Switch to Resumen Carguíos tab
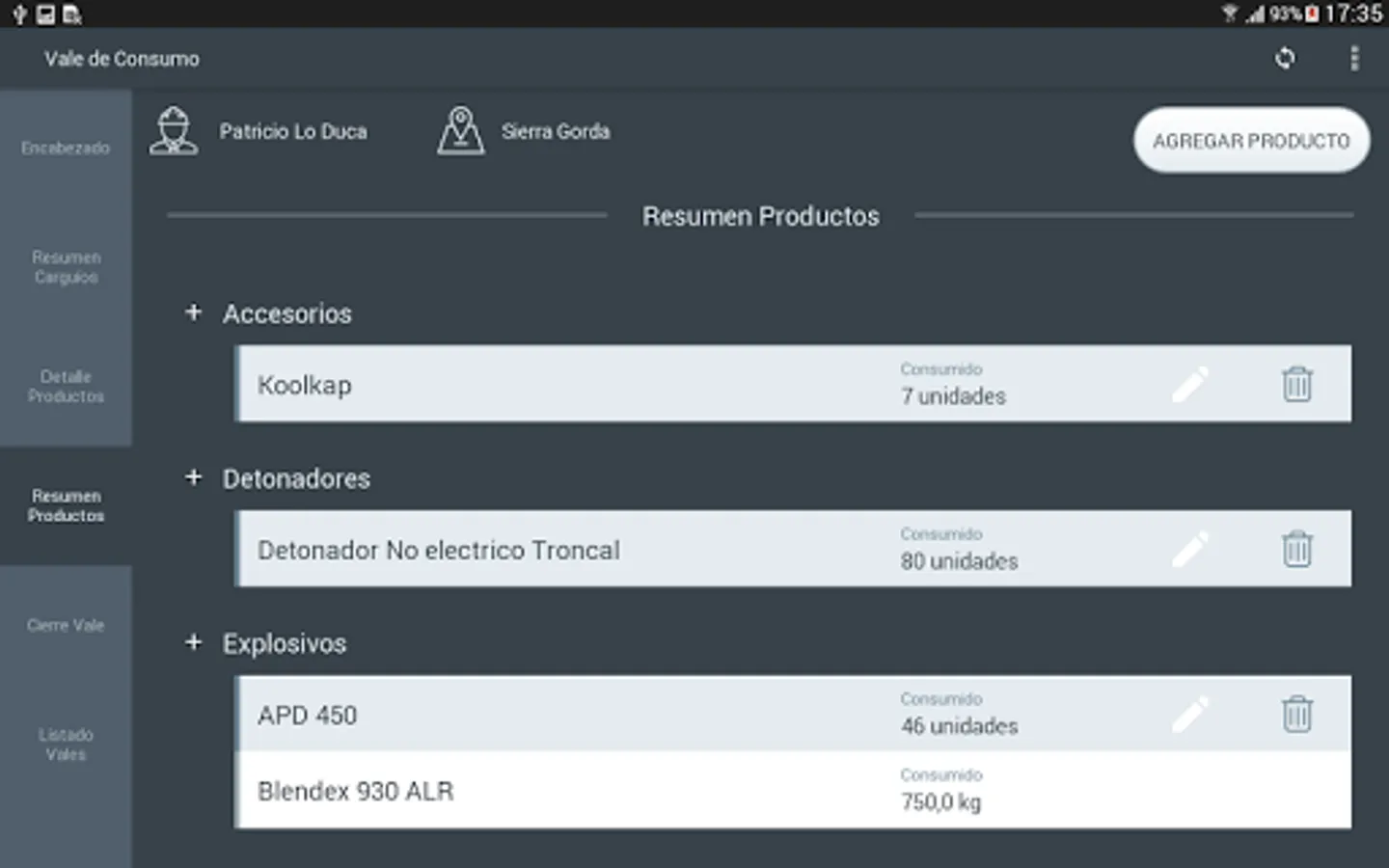Image resolution: width=1389 pixels, height=868 pixels. click(66, 267)
